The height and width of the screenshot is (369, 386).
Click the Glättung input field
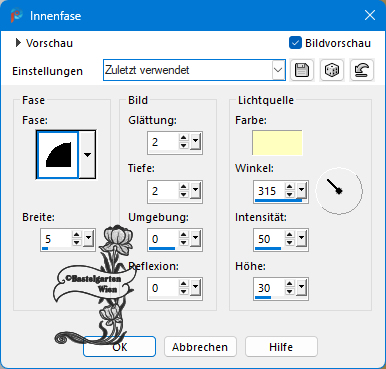163,142
